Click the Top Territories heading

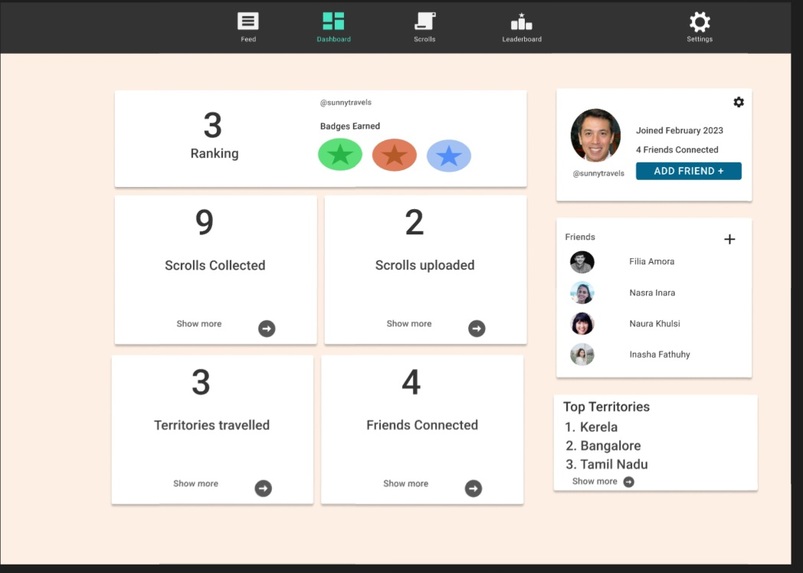coord(606,407)
